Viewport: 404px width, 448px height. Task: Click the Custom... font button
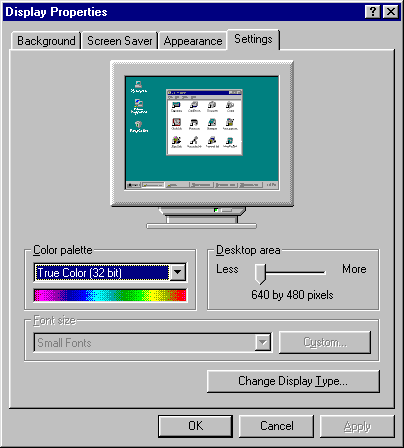point(325,342)
